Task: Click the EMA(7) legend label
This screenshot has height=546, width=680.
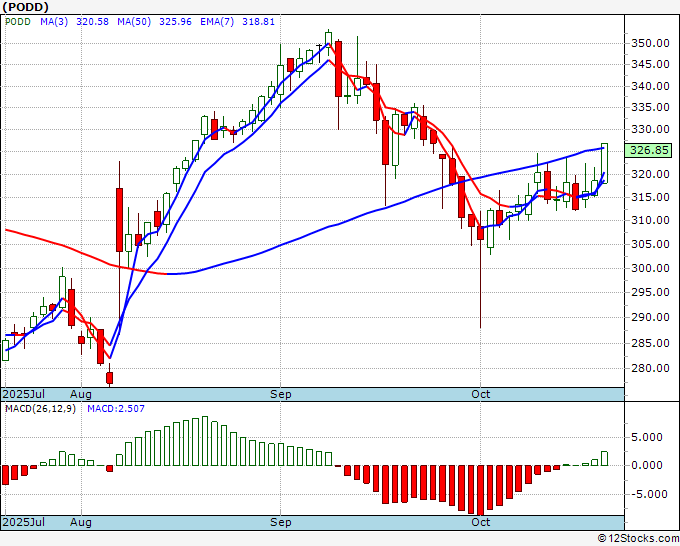Action: tap(217, 22)
